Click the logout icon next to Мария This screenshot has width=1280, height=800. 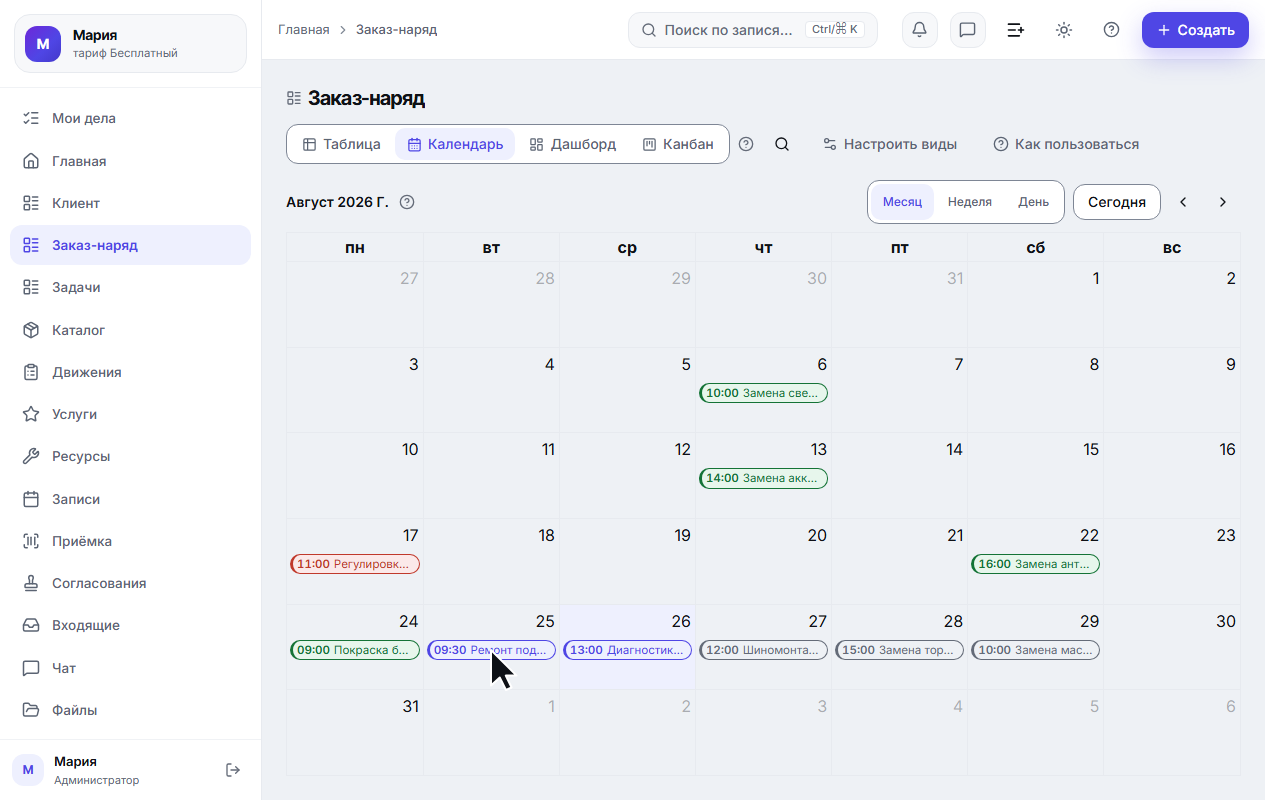(x=233, y=770)
